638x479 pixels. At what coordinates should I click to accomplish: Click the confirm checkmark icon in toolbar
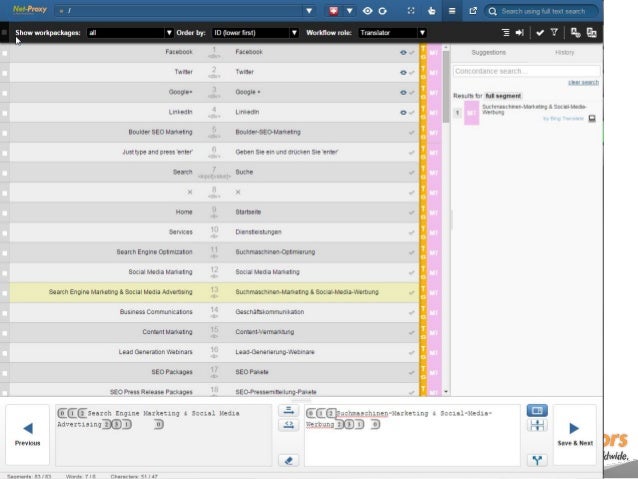click(x=540, y=32)
